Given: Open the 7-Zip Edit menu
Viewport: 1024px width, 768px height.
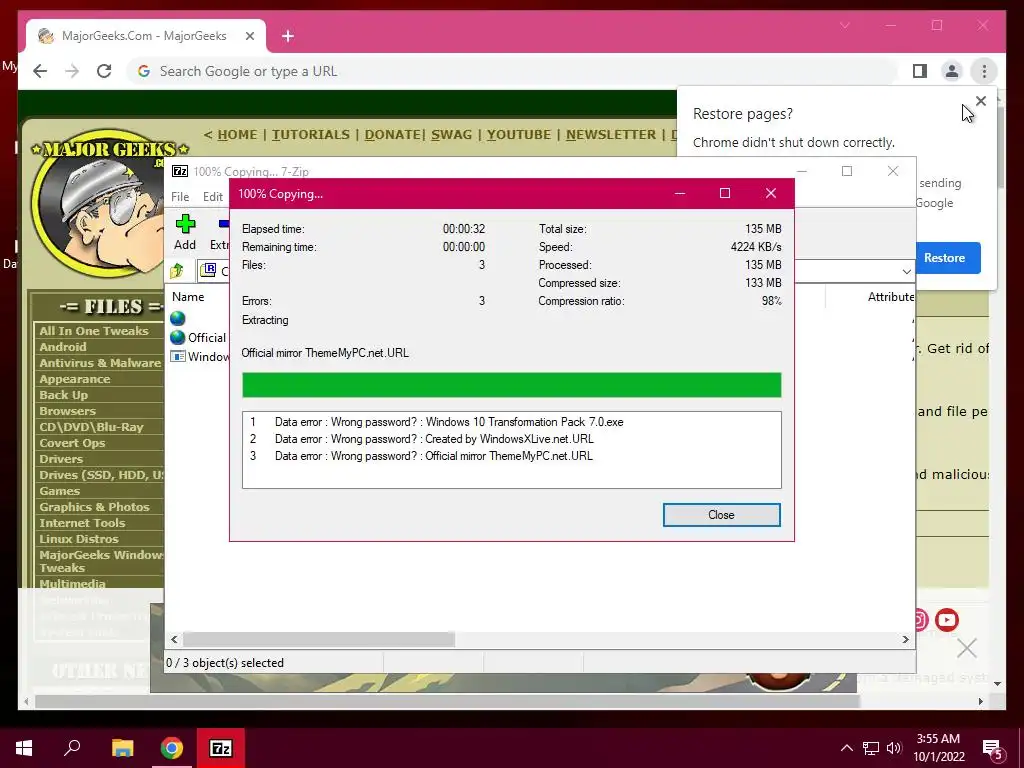Looking at the screenshot, I should point(213,197).
